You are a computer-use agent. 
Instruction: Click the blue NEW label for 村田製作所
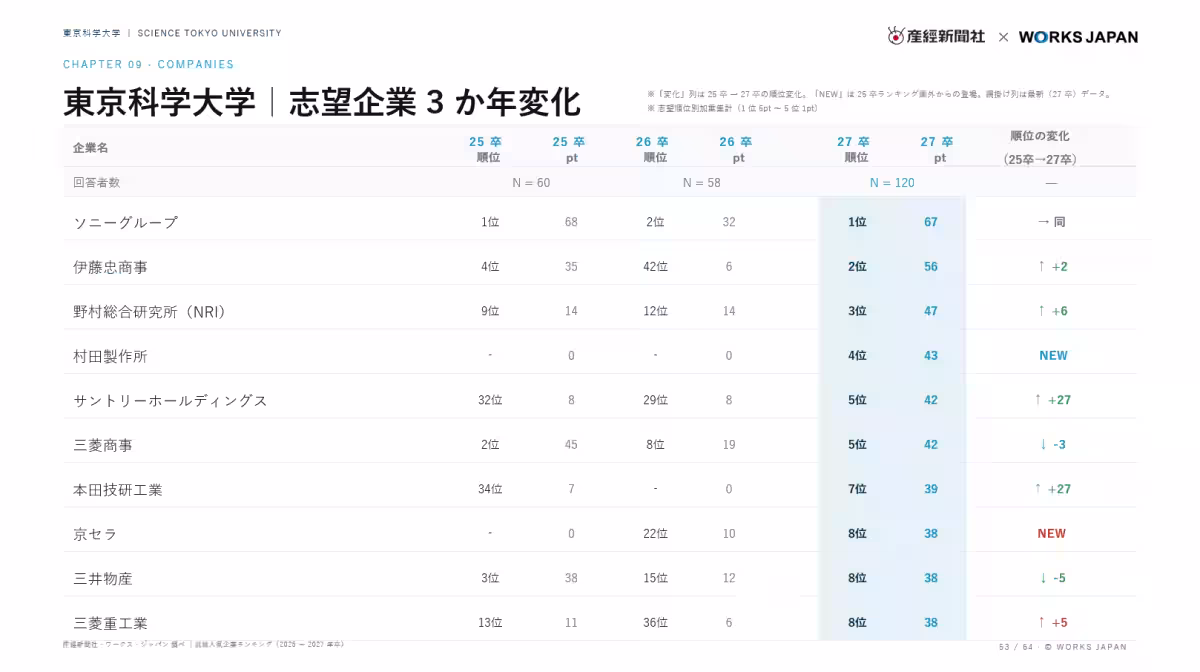pyautogui.click(x=1053, y=356)
